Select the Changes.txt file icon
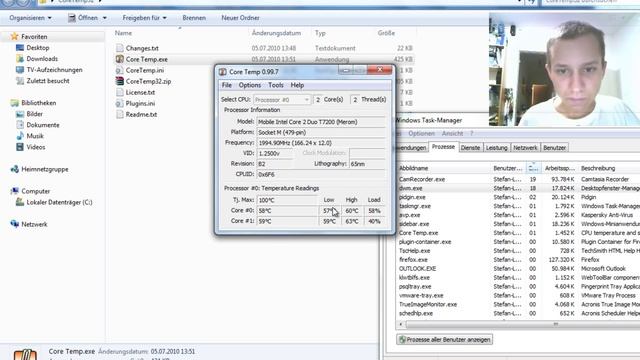Viewport: 640px width, 360px height. [x=120, y=48]
